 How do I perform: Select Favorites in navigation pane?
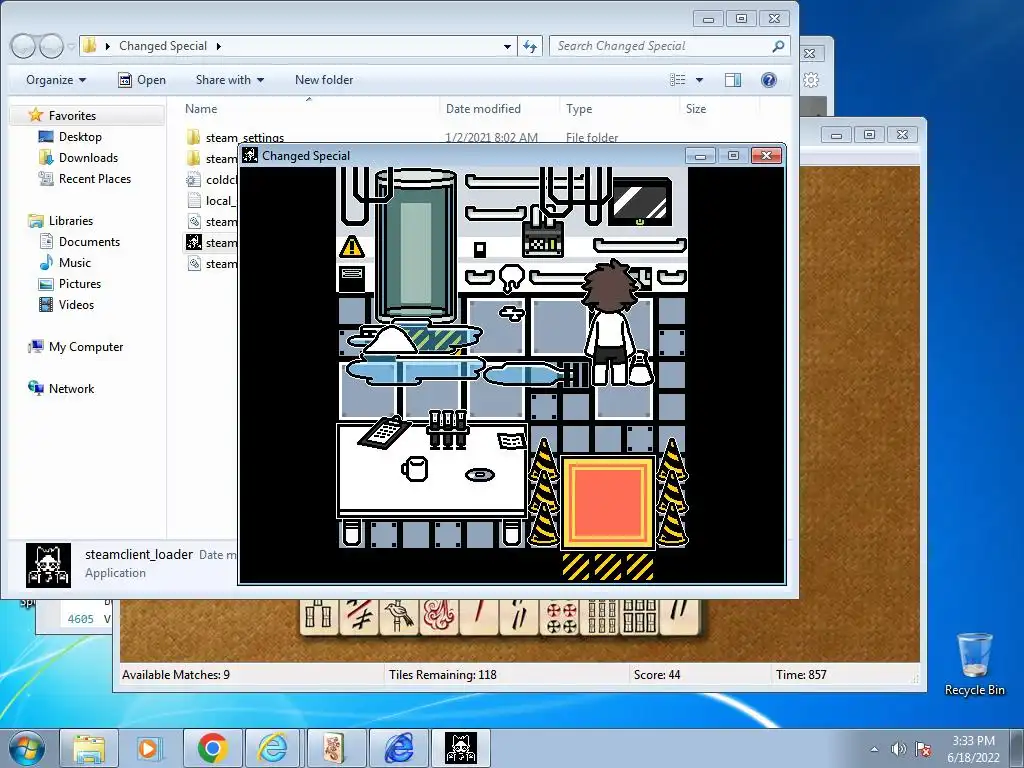pyautogui.click(x=72, y=116)
